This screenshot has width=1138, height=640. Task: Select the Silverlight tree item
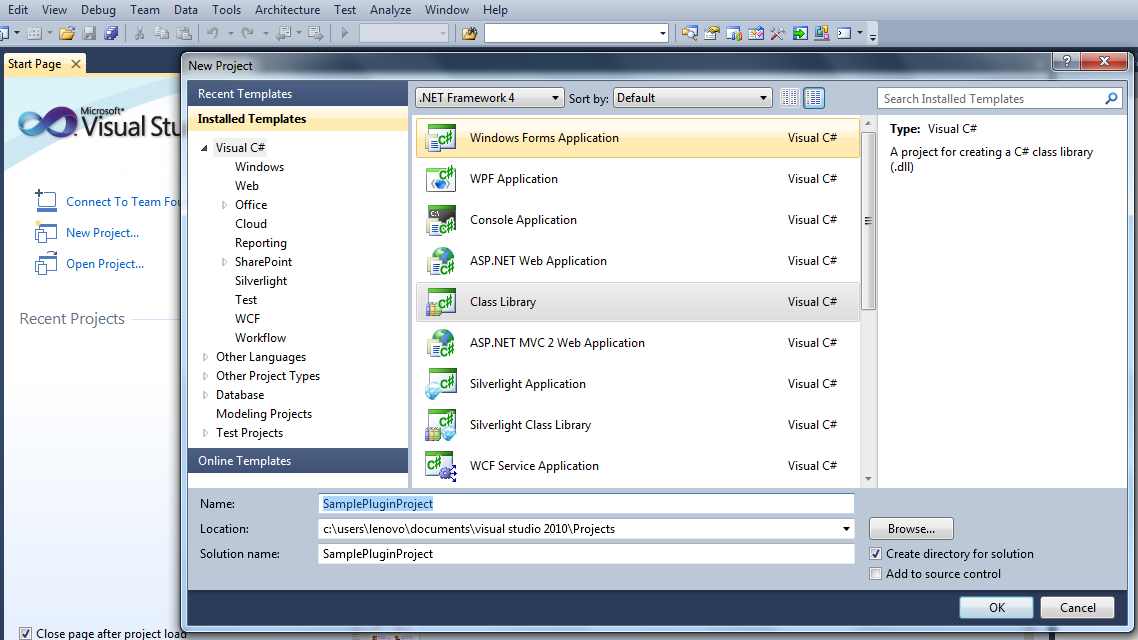click(261, 281)
